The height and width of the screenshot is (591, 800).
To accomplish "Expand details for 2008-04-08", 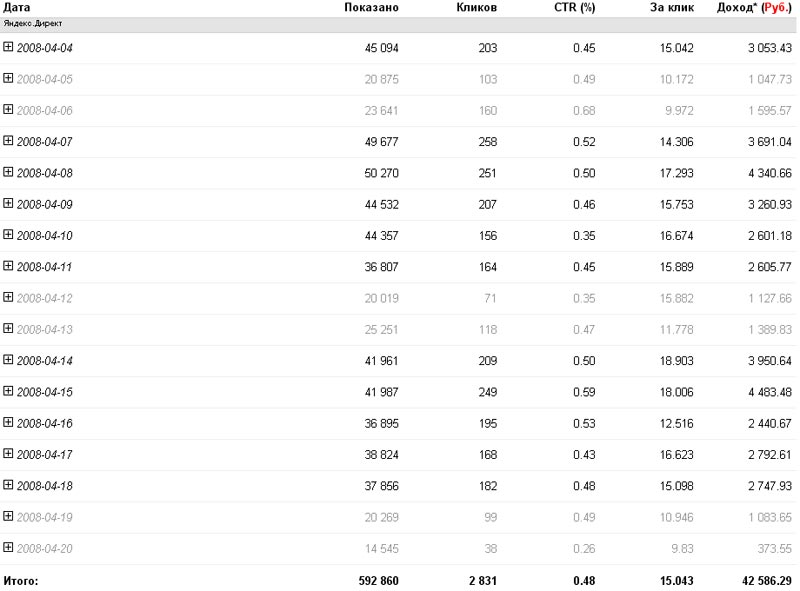I will coord(8,172).
